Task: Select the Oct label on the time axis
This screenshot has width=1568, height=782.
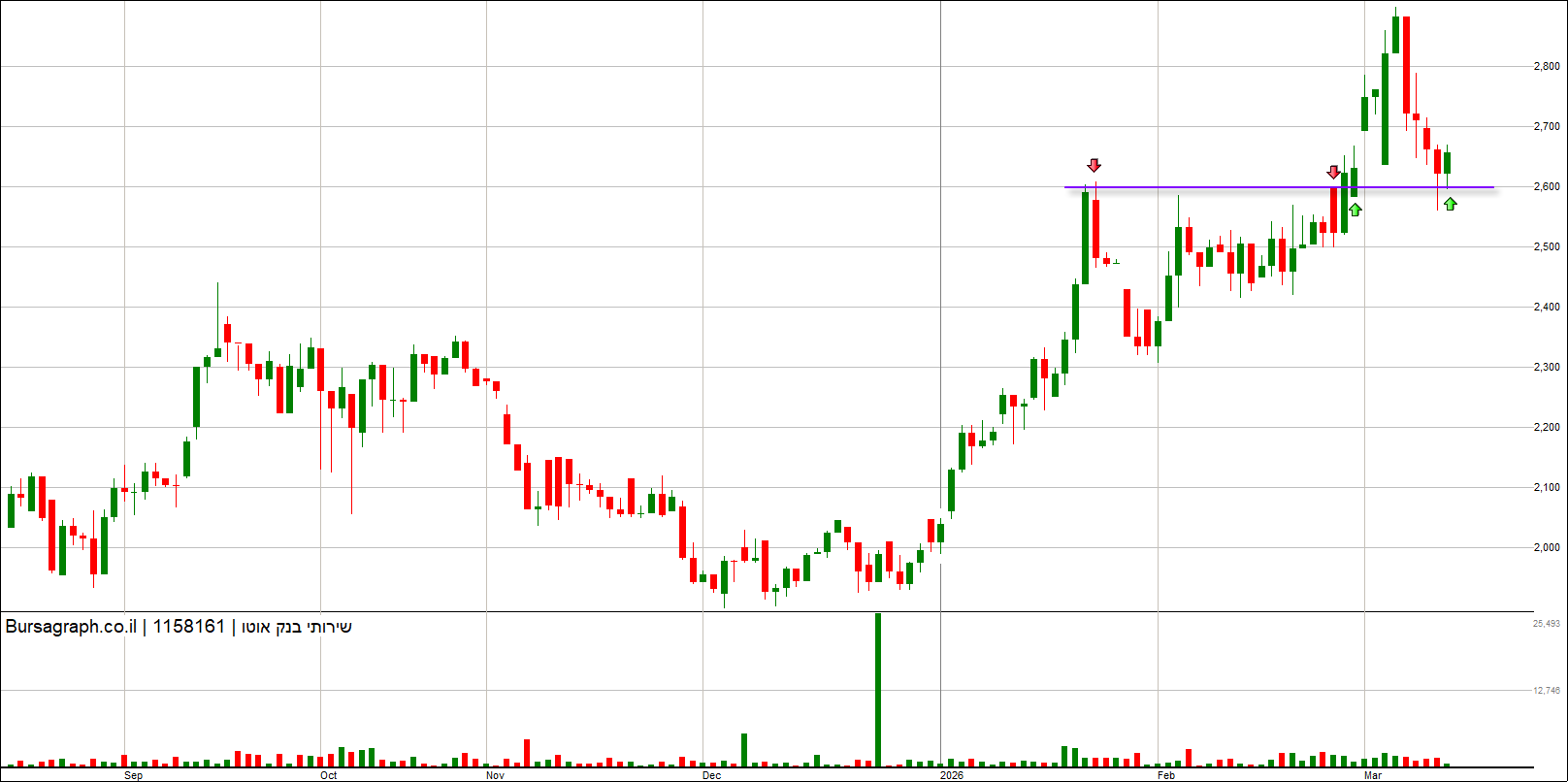Action: point(329,775)
